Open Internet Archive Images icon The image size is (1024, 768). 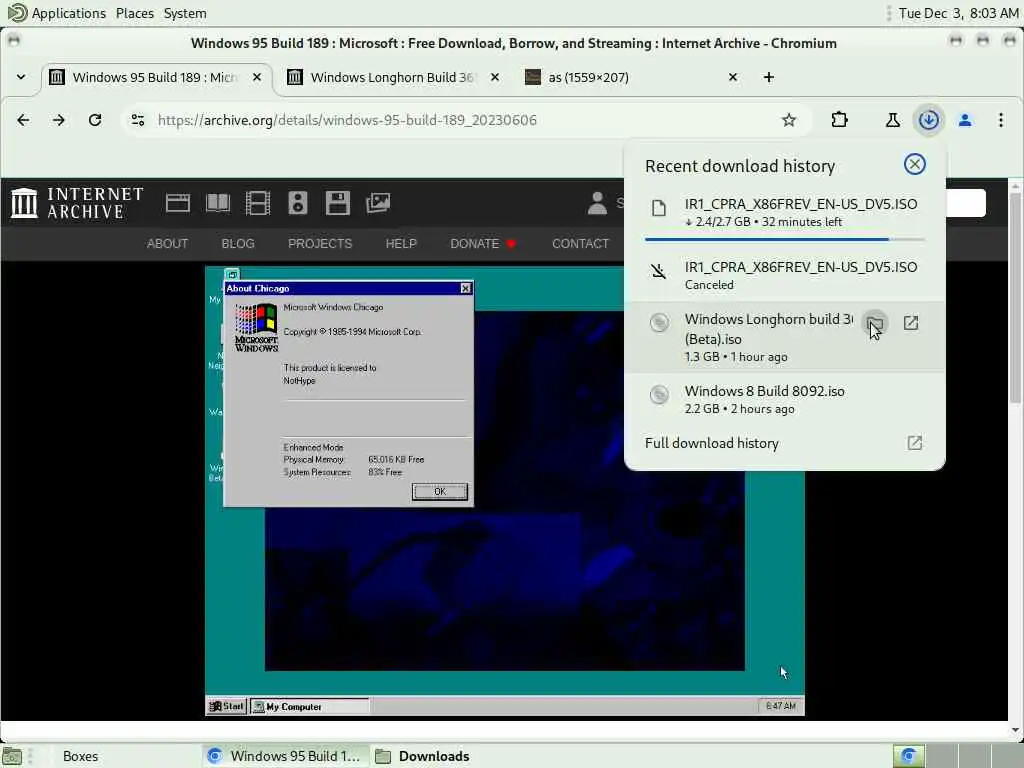coord(378,203)
